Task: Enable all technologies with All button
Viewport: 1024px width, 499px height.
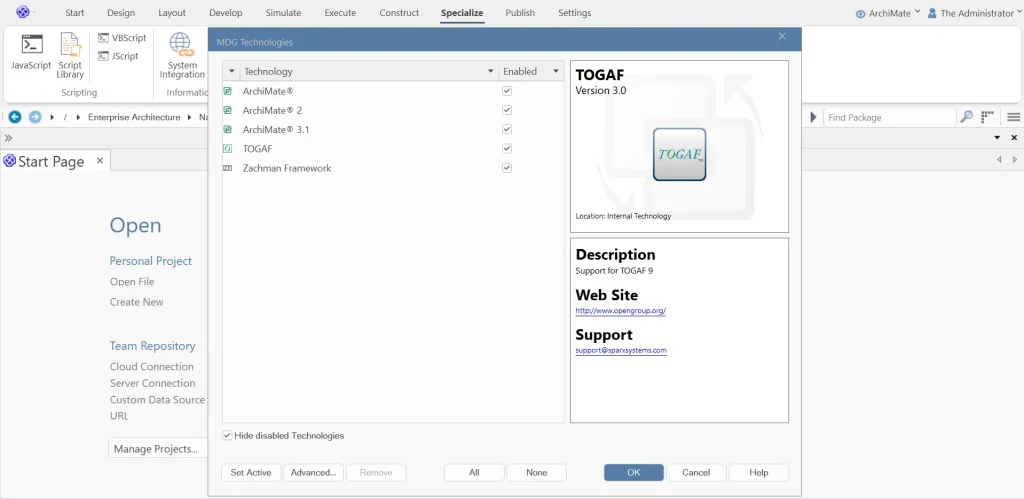Action: 474,472
